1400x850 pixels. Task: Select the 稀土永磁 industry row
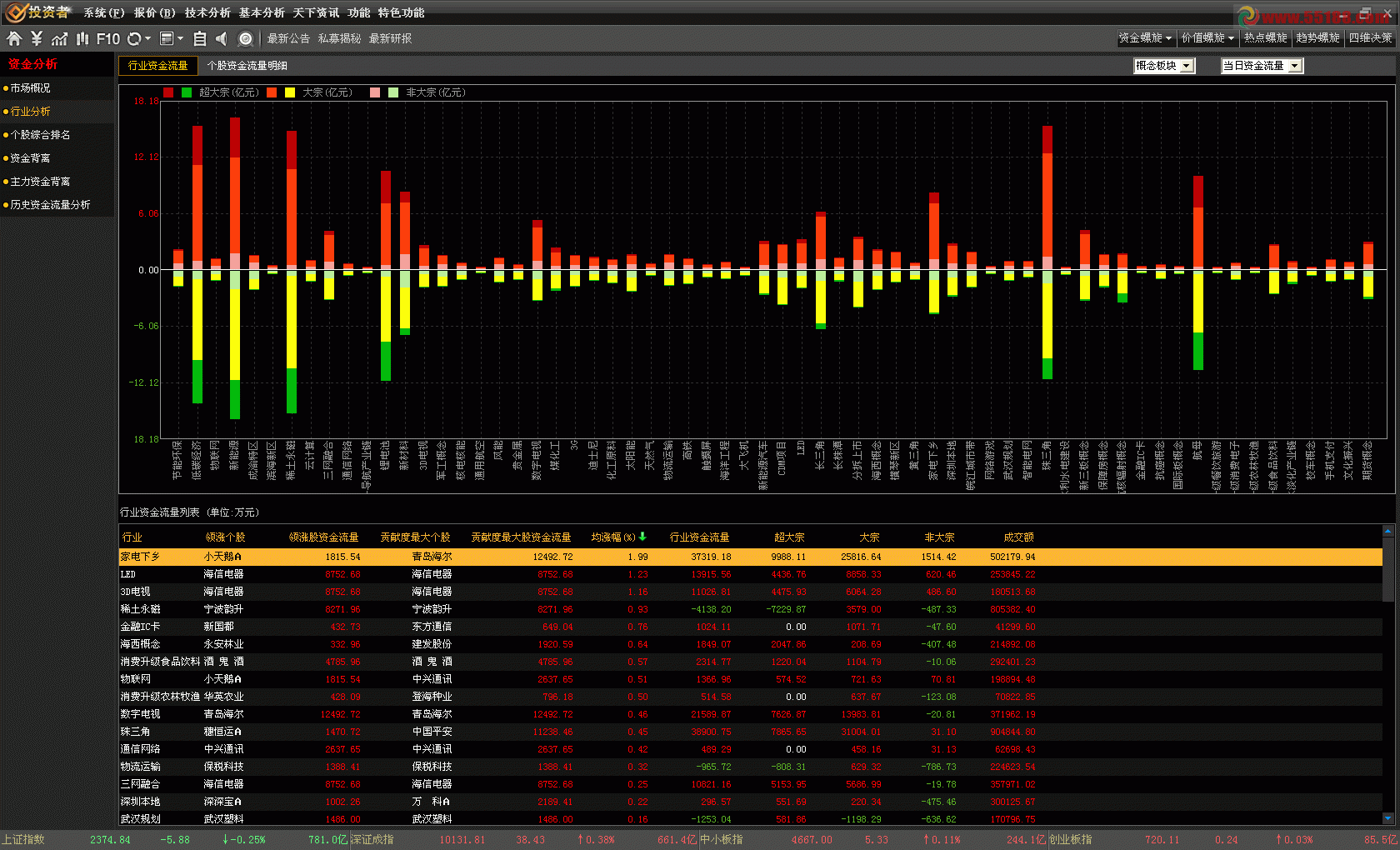tap(750, 609)
